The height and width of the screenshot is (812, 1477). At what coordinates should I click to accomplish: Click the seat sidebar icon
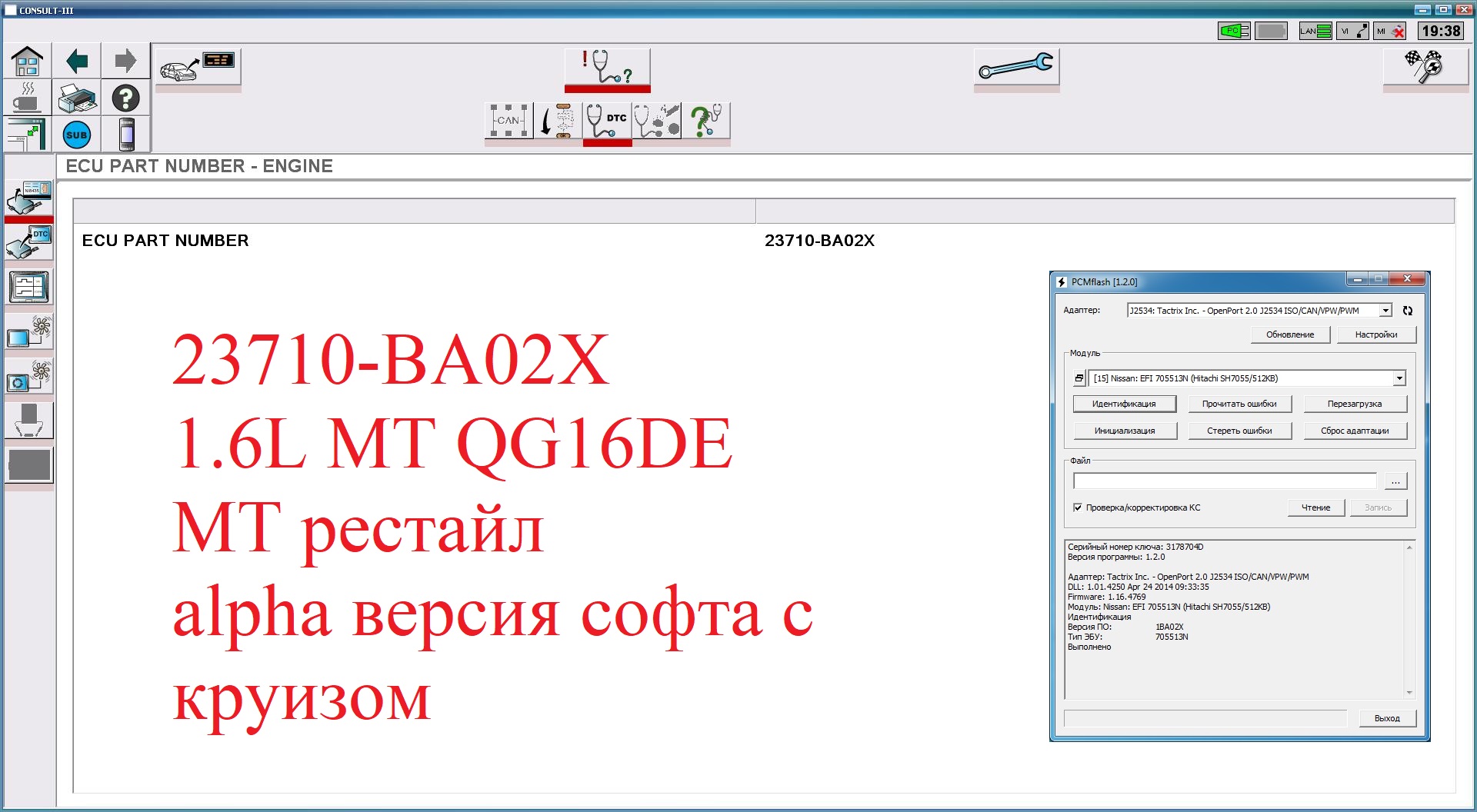point(29,421)
